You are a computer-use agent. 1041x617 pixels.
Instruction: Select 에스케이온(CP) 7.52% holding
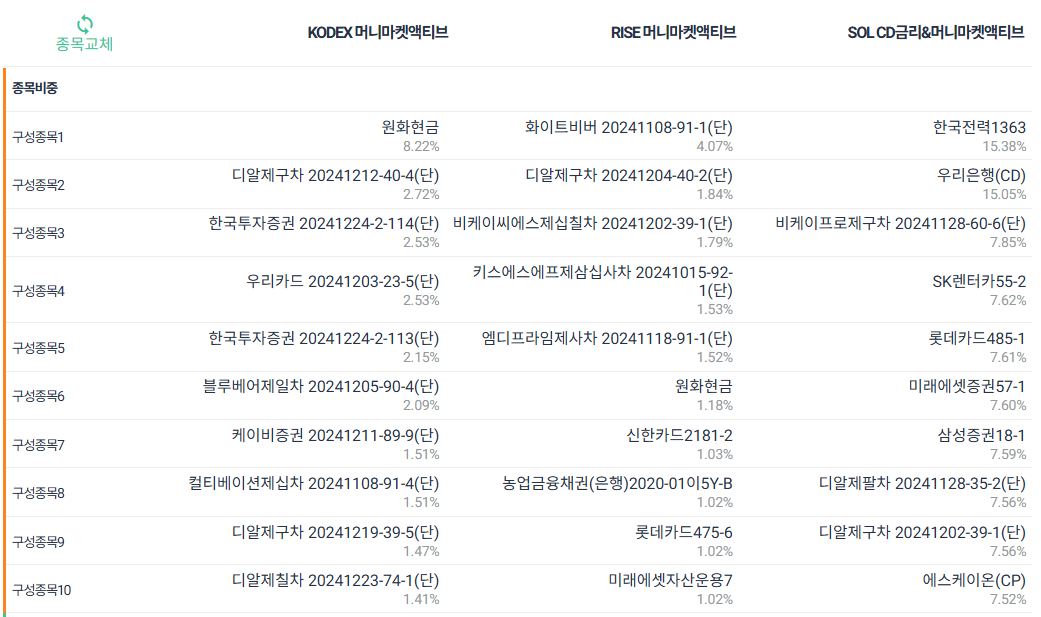point(975,589)
